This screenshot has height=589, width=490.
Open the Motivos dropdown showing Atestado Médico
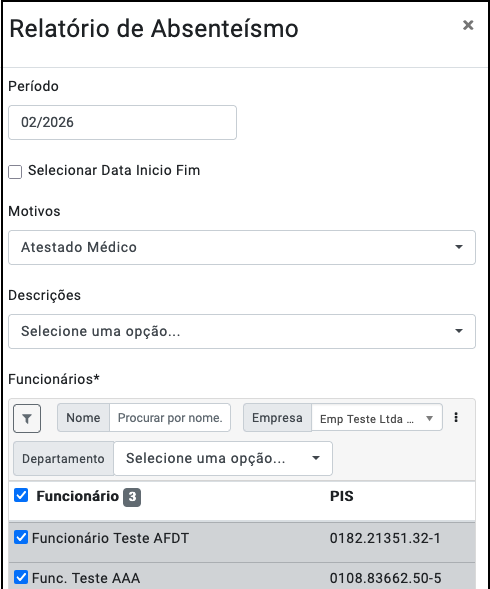click(242, 248)
